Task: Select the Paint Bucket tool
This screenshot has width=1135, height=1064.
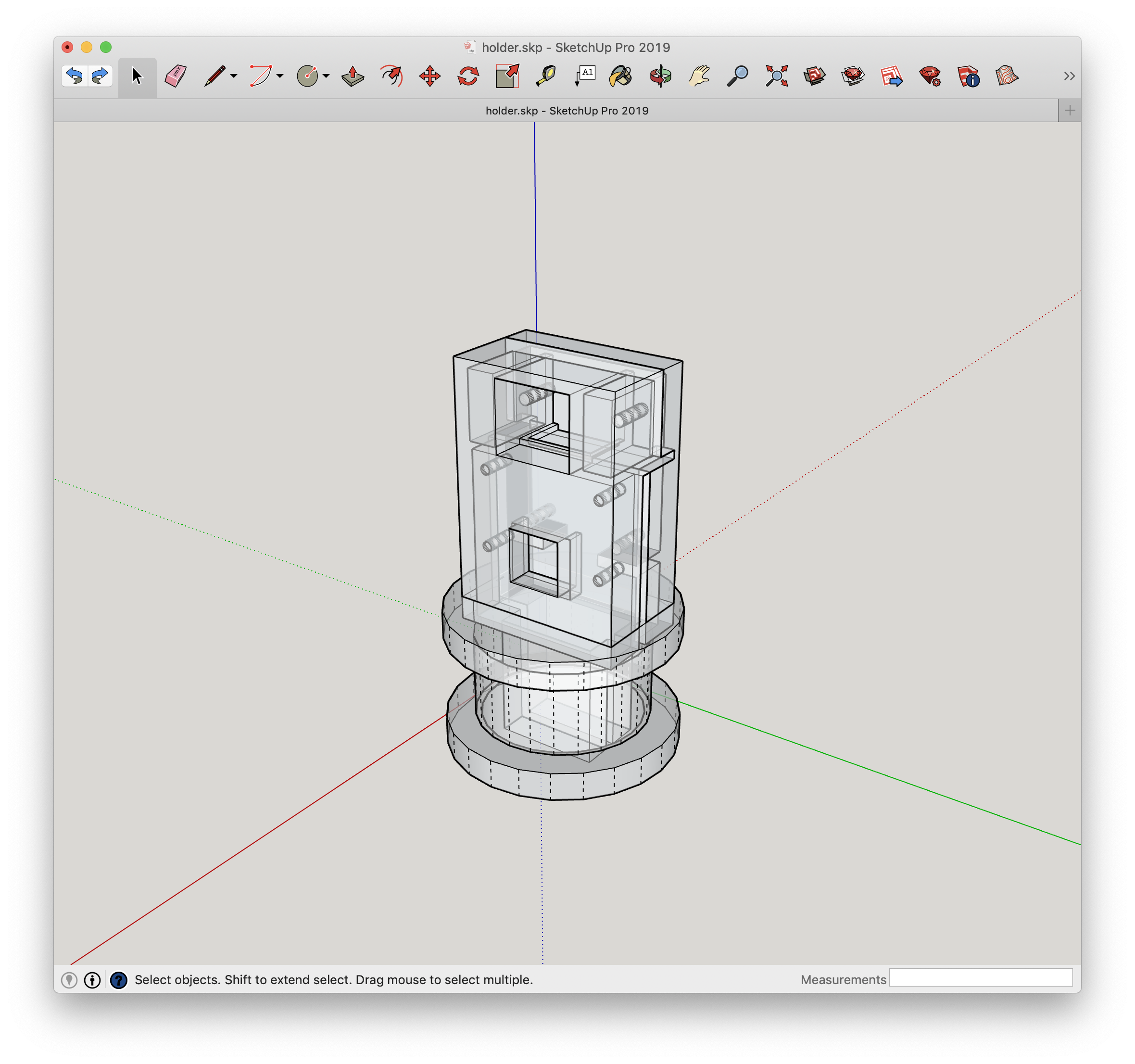Action: pyautogui.click(x=621, y=76)
